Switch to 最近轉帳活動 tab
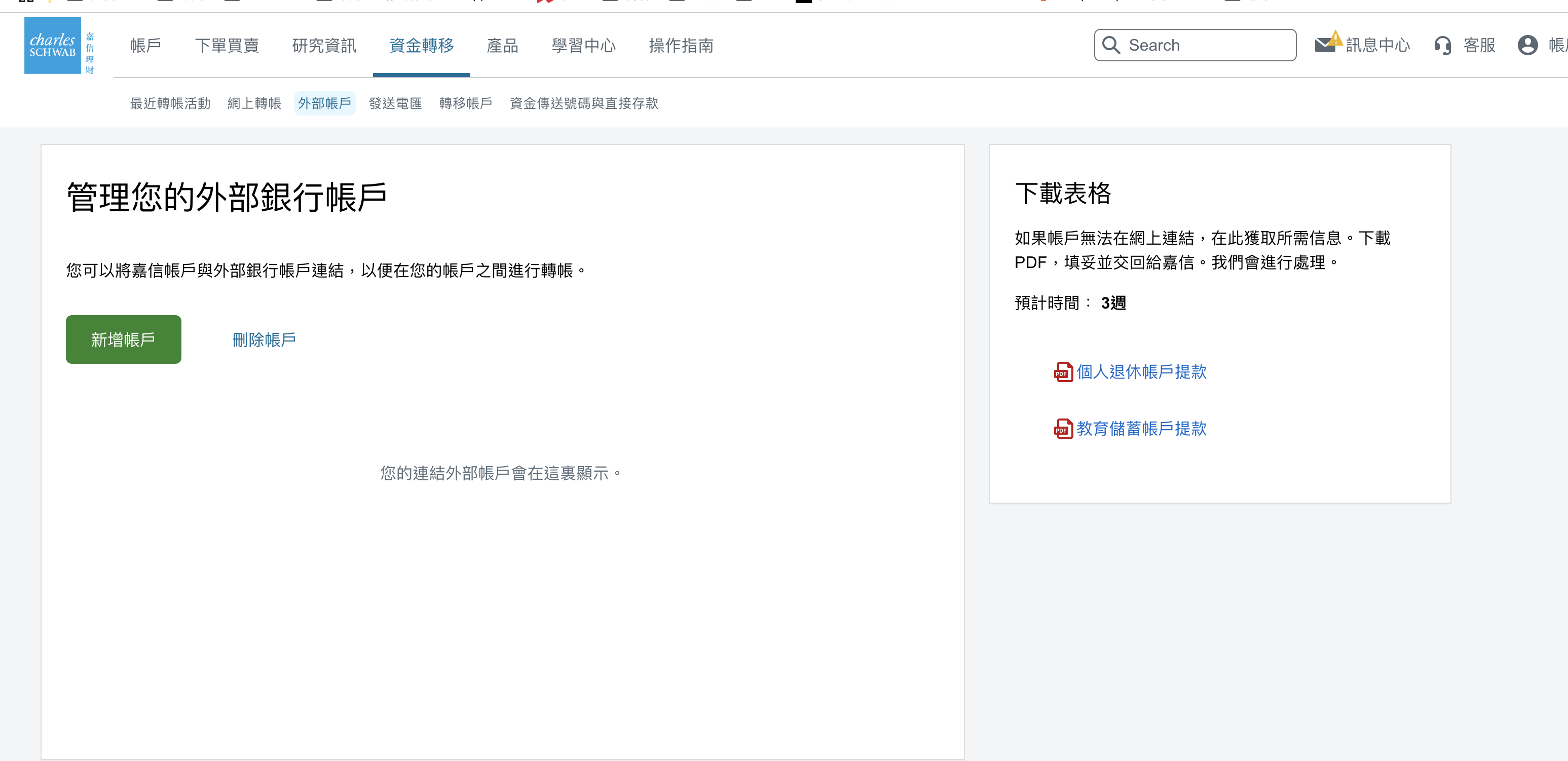 (170, 103)
